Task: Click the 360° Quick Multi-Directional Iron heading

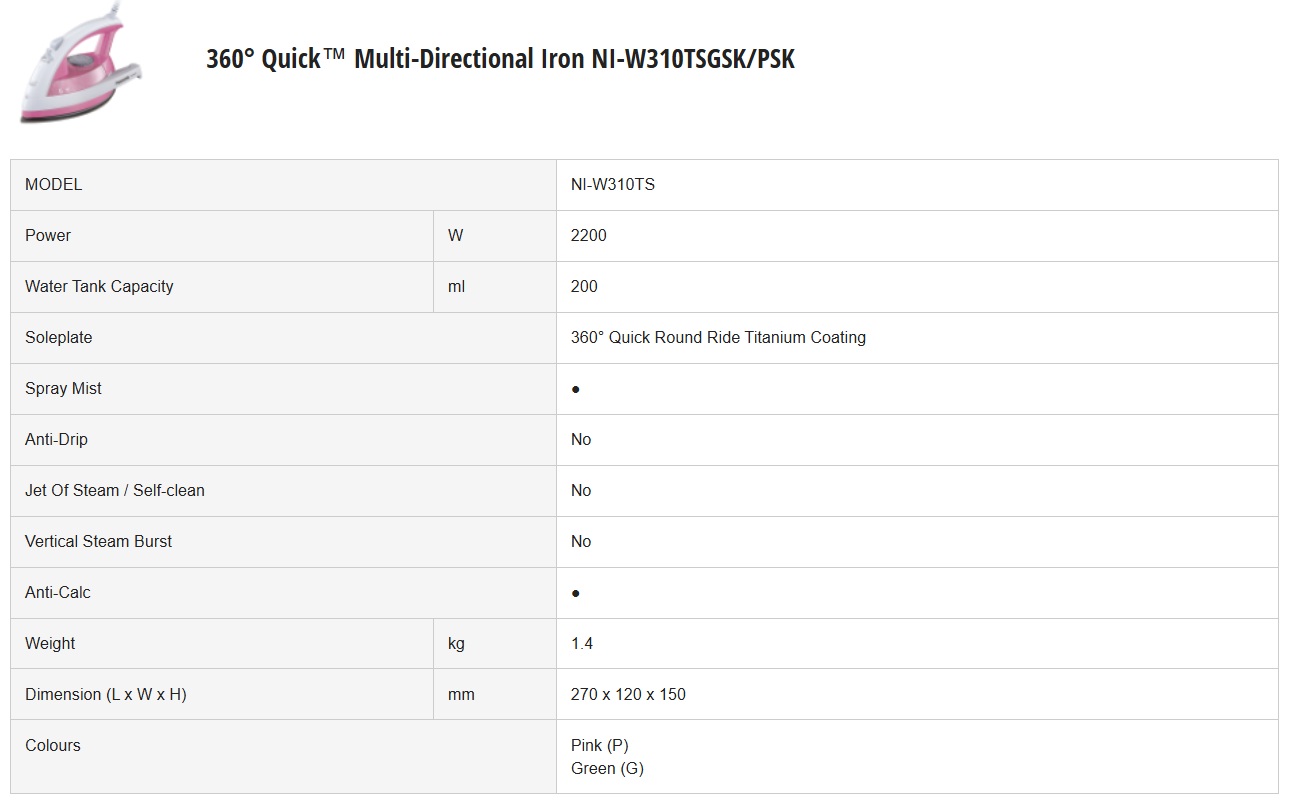Action: pyautogui.click(x=500, y=59)
